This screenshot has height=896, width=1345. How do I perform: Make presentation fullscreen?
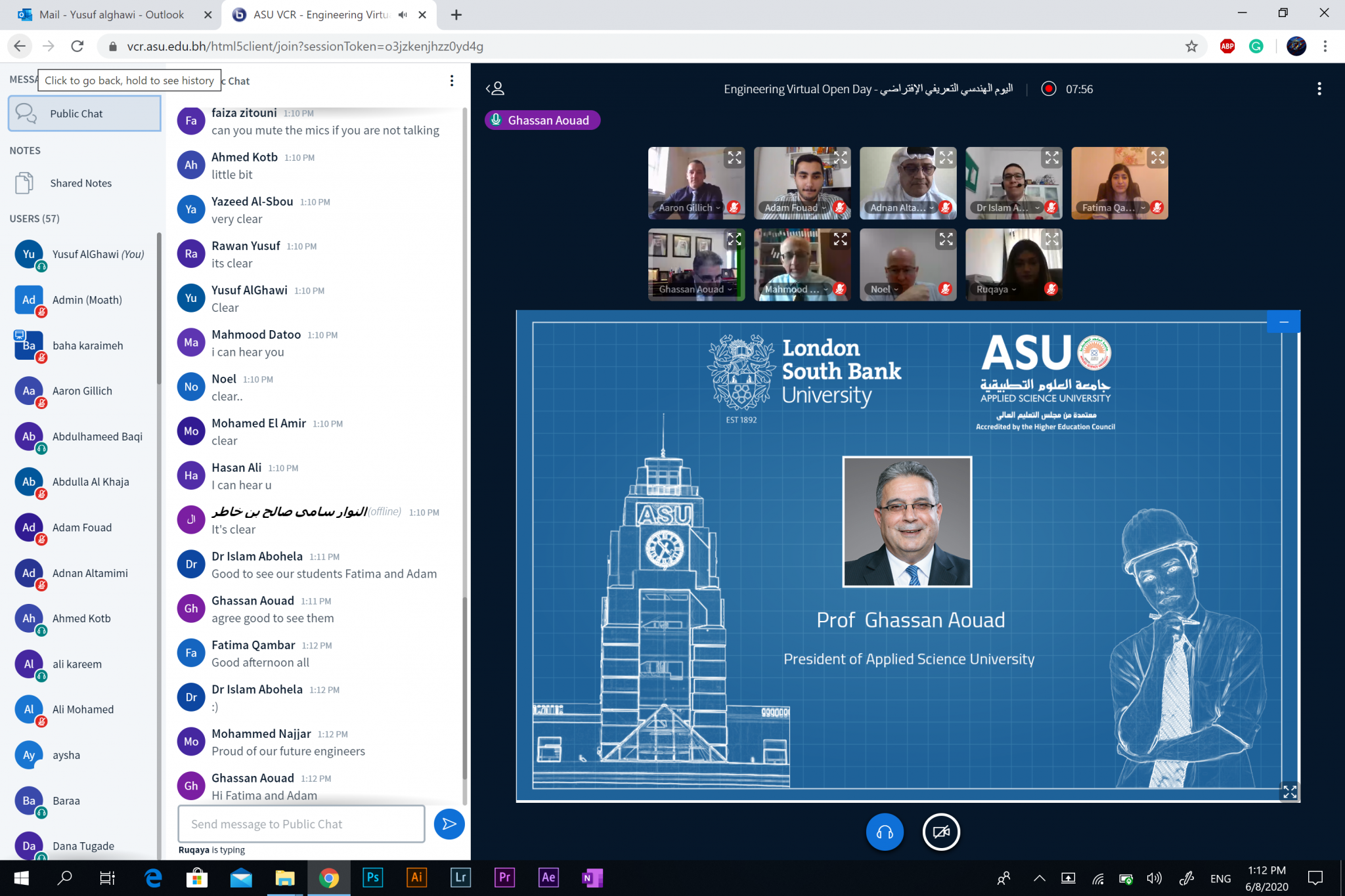(x=1290, y=792)
